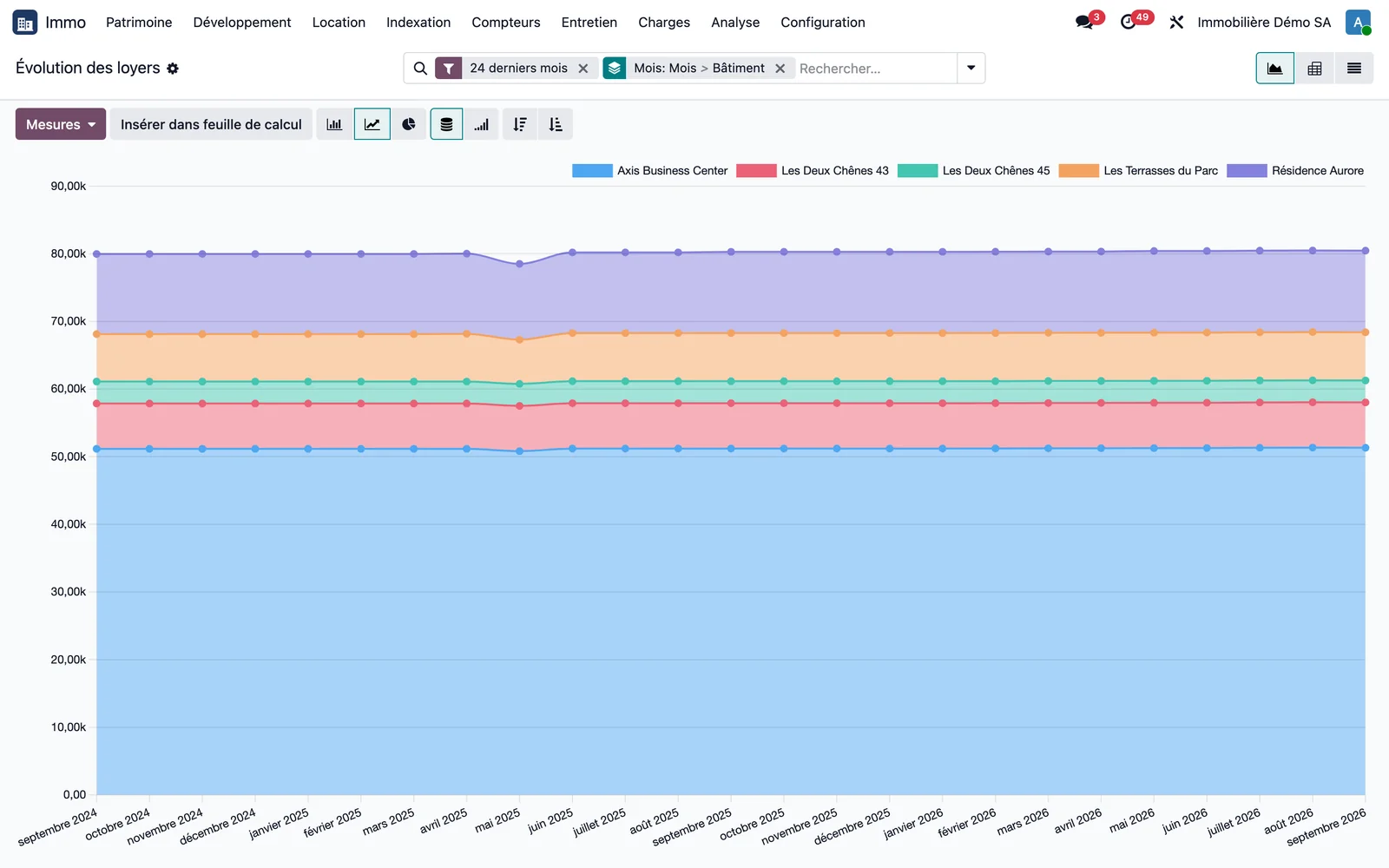Click the settings gear beside Évolution des loyers
The height and width of the screenshot is (868, 1389).
pyautogui.click(x=173, y=69)
